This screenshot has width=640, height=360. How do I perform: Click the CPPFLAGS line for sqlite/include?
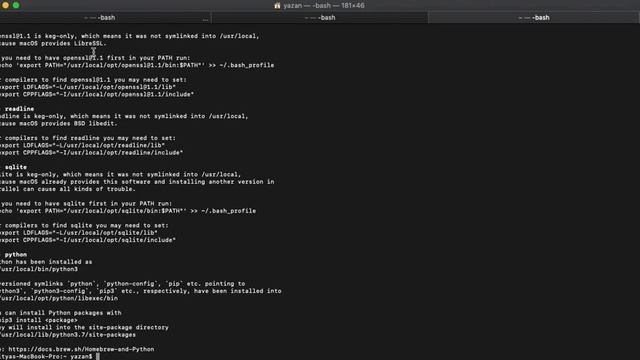[x=88, y=240]
